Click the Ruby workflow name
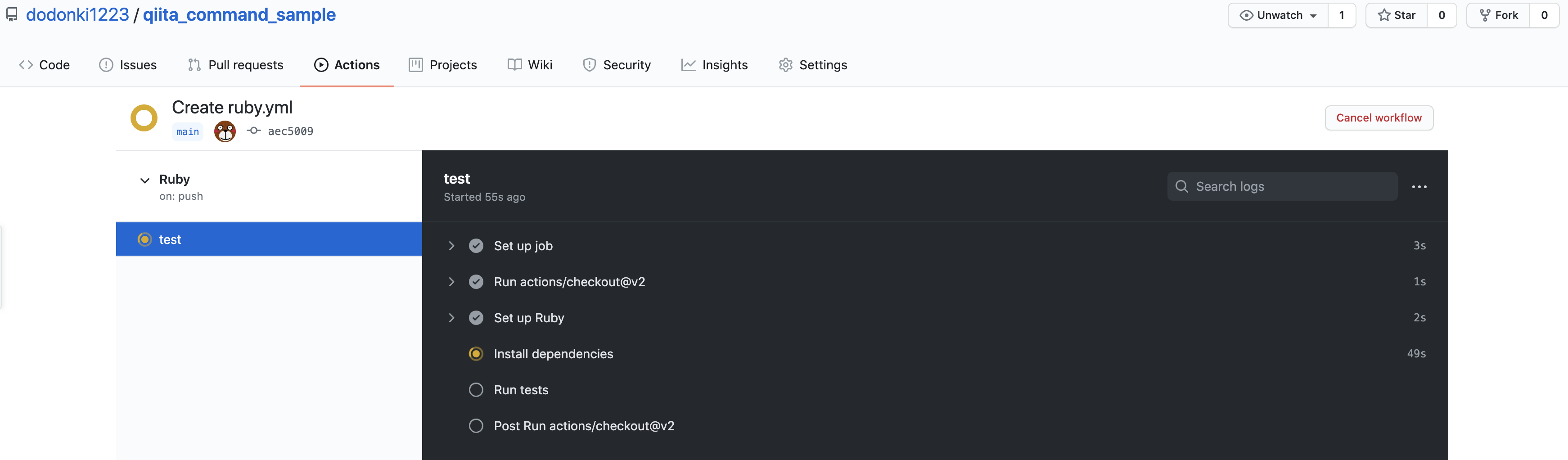 [175, 180]
